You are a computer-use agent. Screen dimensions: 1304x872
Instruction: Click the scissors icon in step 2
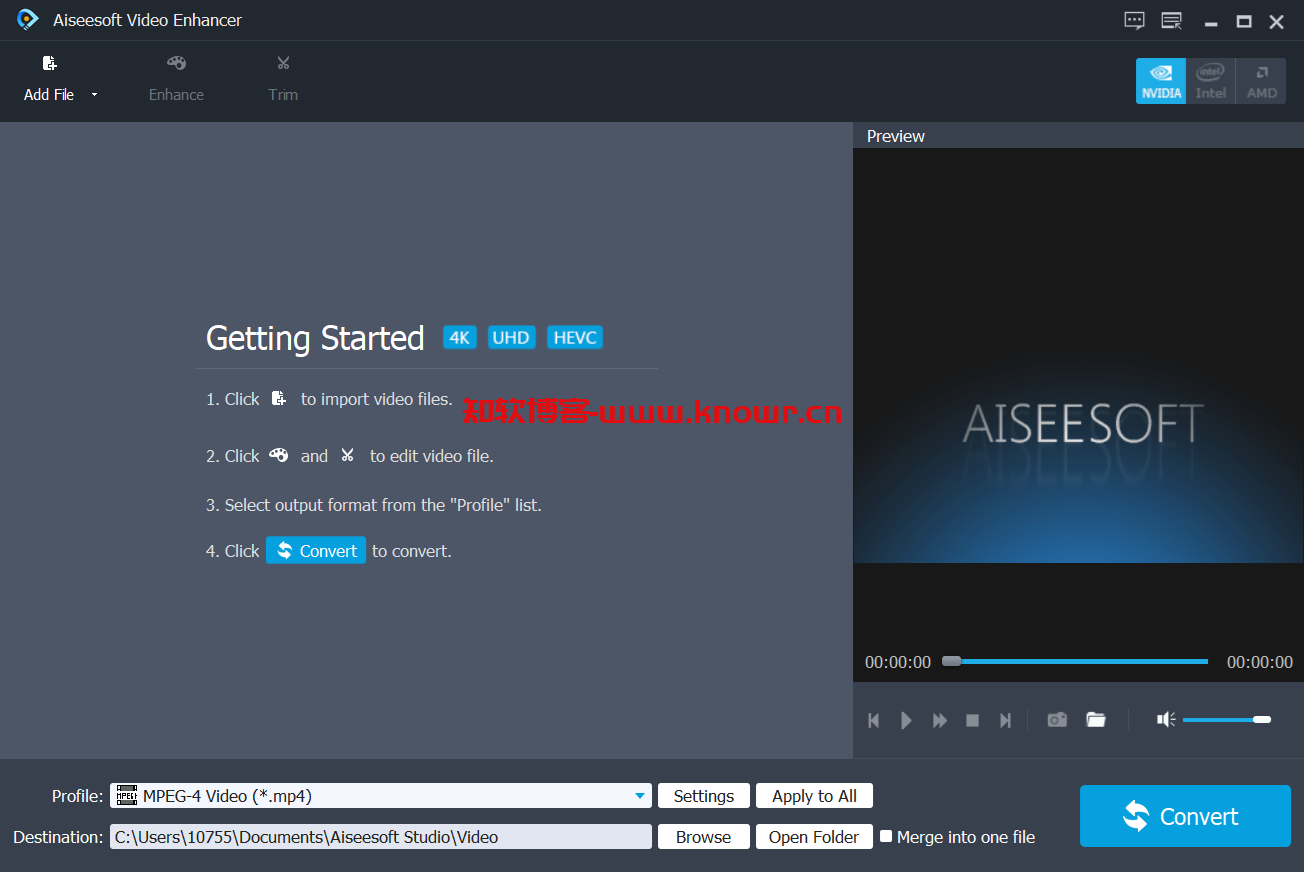point(348,455)
